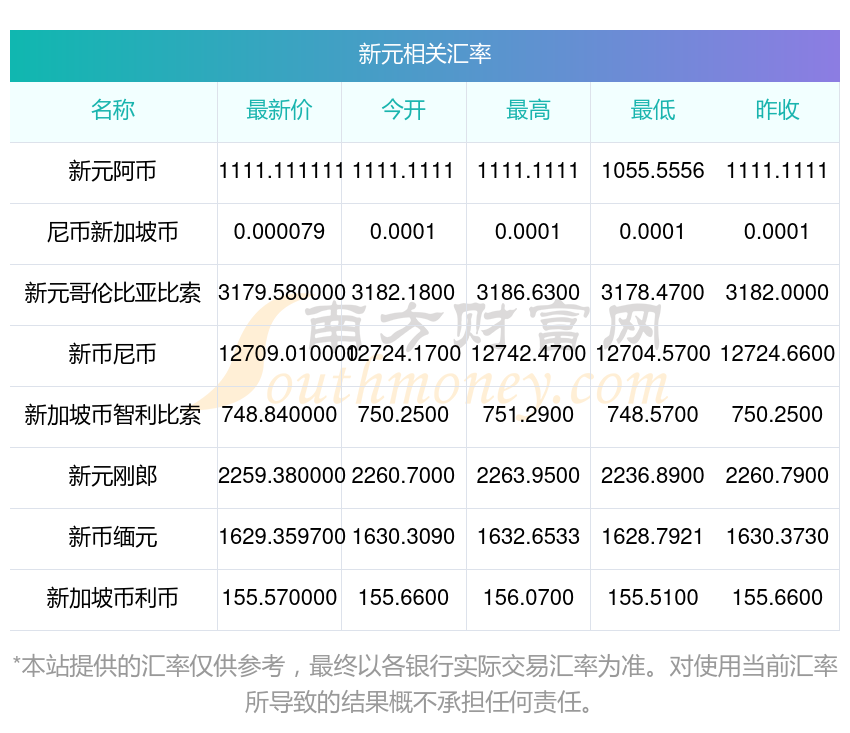Click the exchange rate disclaimer note

coord(424,684)
